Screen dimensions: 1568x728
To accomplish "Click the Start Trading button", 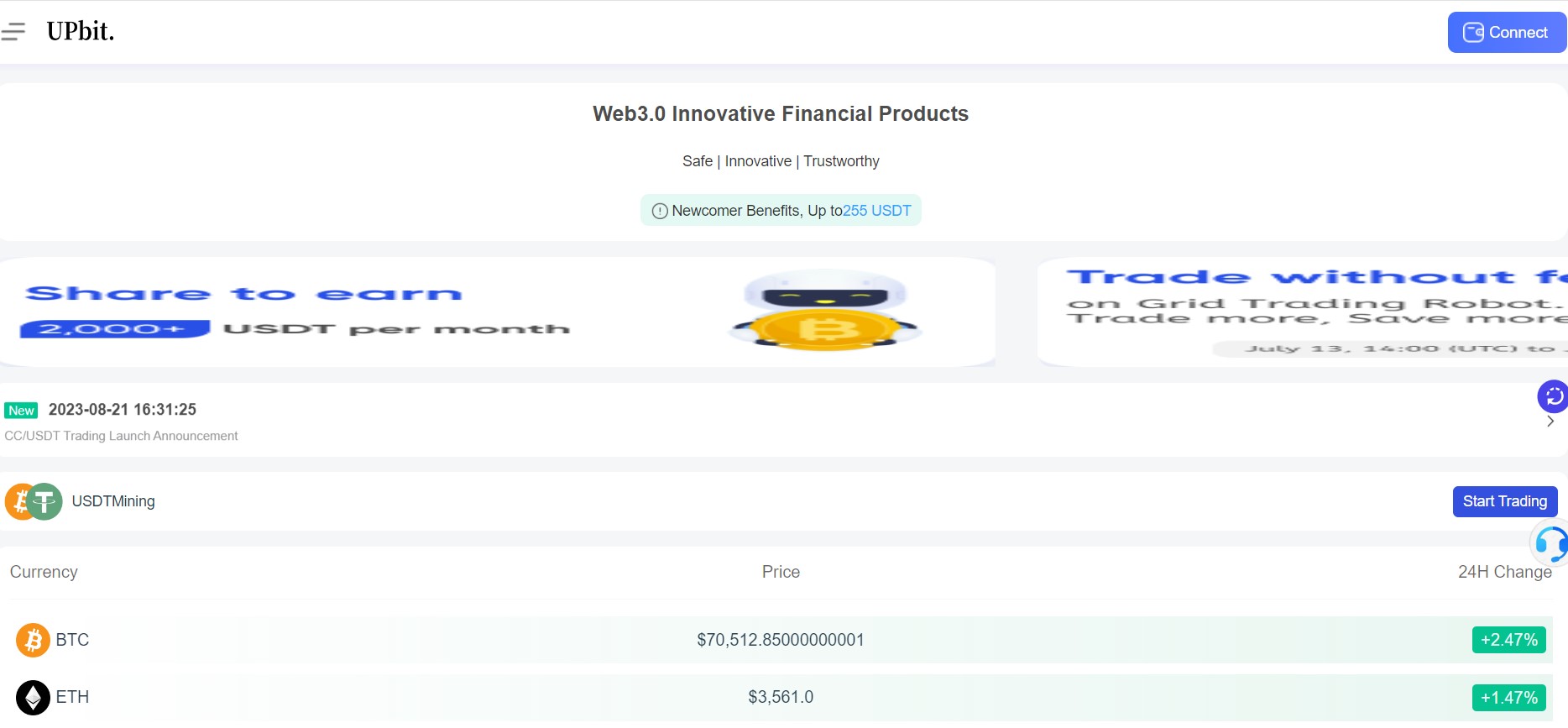I will tap(1505, 501).
